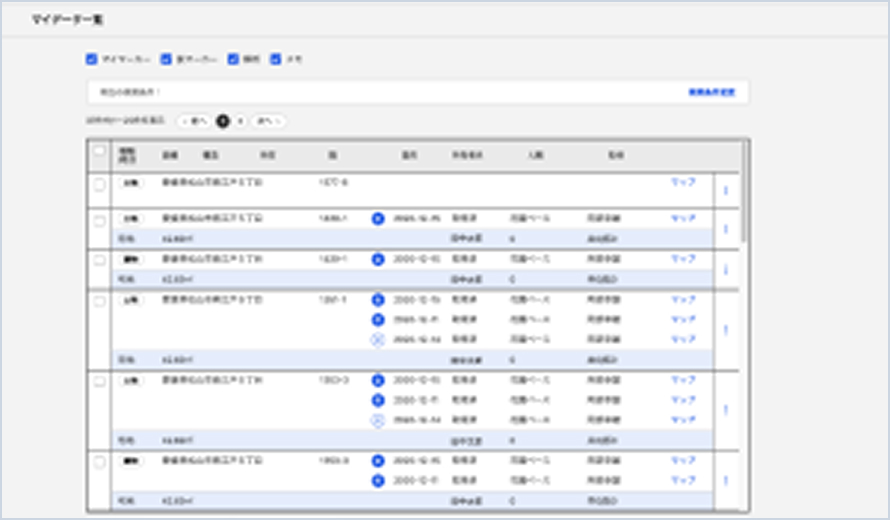Screen dimensions: 890x520
Task: Click the outlined circle icon in the fifth row
Action: 378,420
